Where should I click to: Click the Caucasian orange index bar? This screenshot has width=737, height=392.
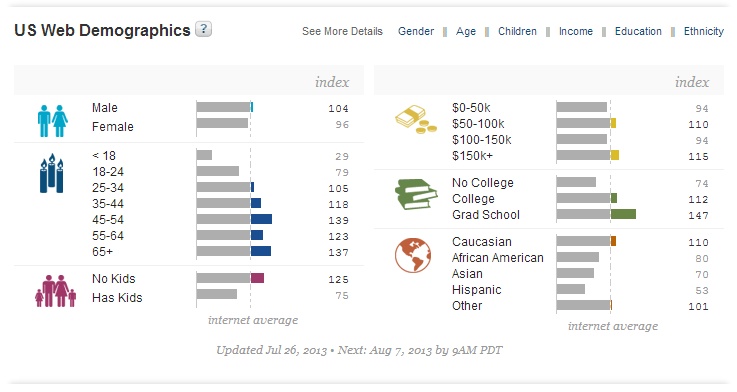[x=613, y=241]
